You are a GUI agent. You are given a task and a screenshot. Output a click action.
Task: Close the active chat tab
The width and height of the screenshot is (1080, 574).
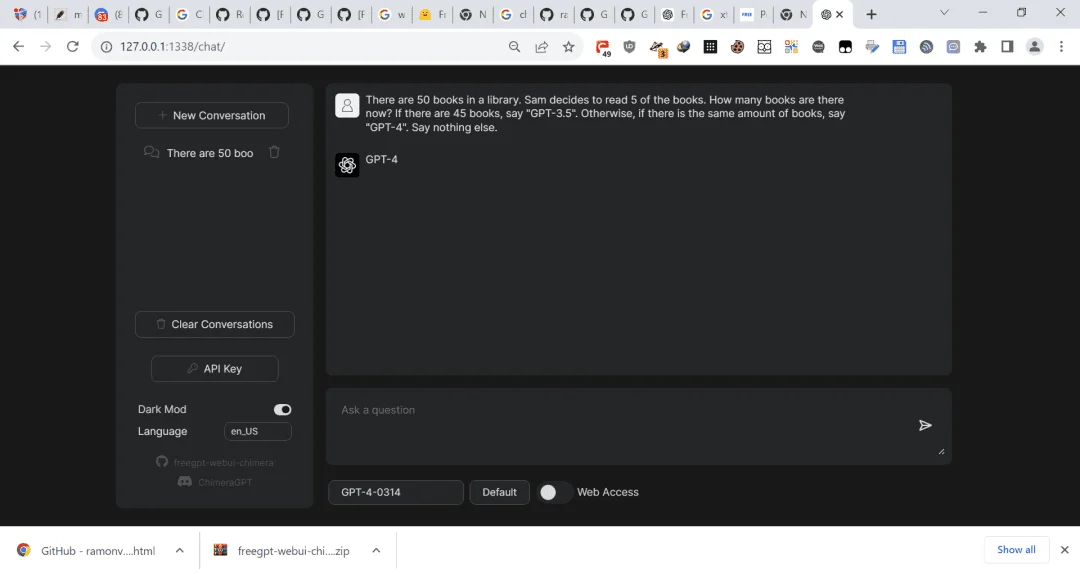(840, 14)
